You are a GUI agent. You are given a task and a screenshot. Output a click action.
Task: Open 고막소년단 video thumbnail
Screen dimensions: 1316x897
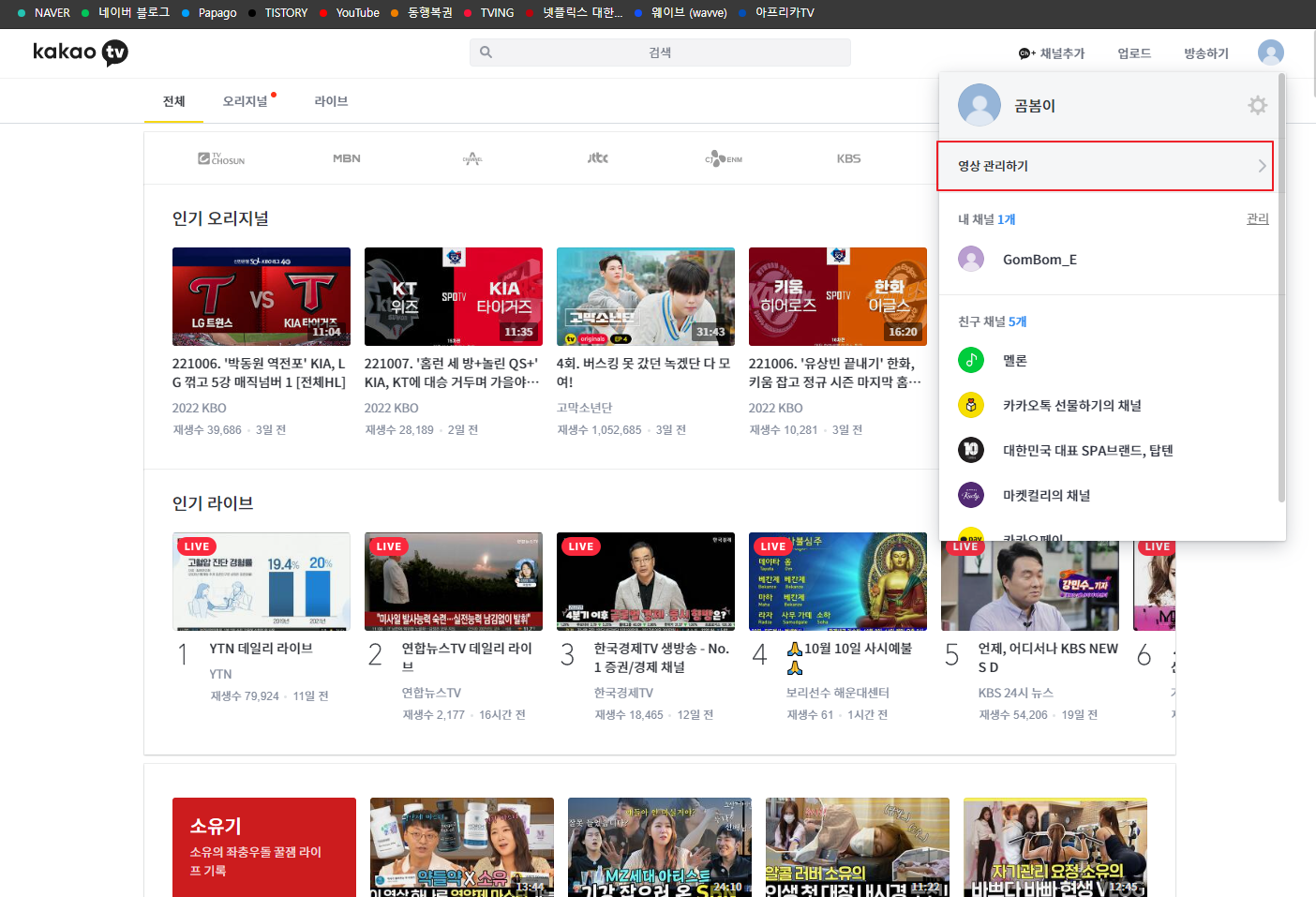(646, 296)
